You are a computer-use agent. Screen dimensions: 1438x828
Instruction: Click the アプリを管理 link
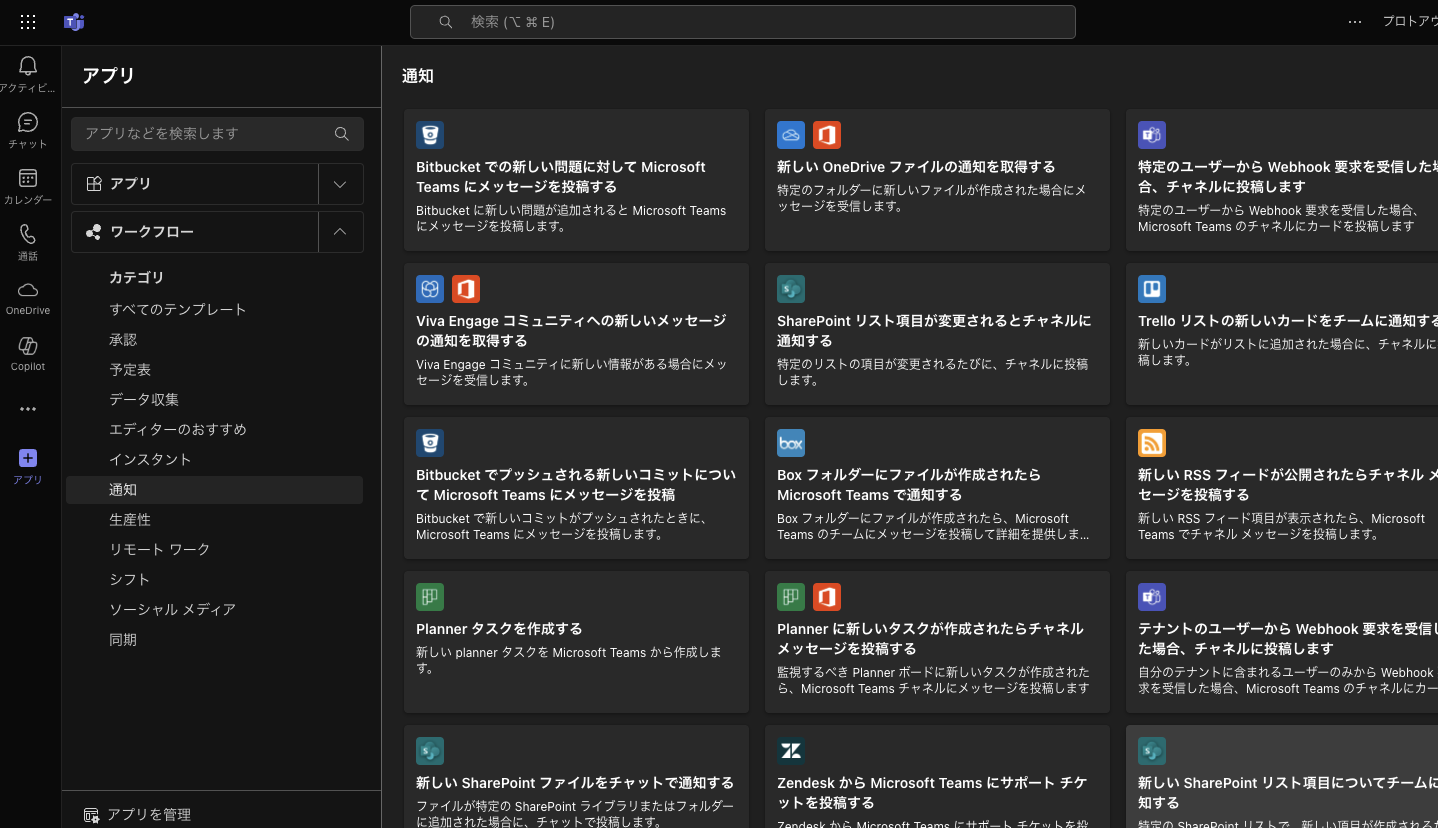click(137, 814)
